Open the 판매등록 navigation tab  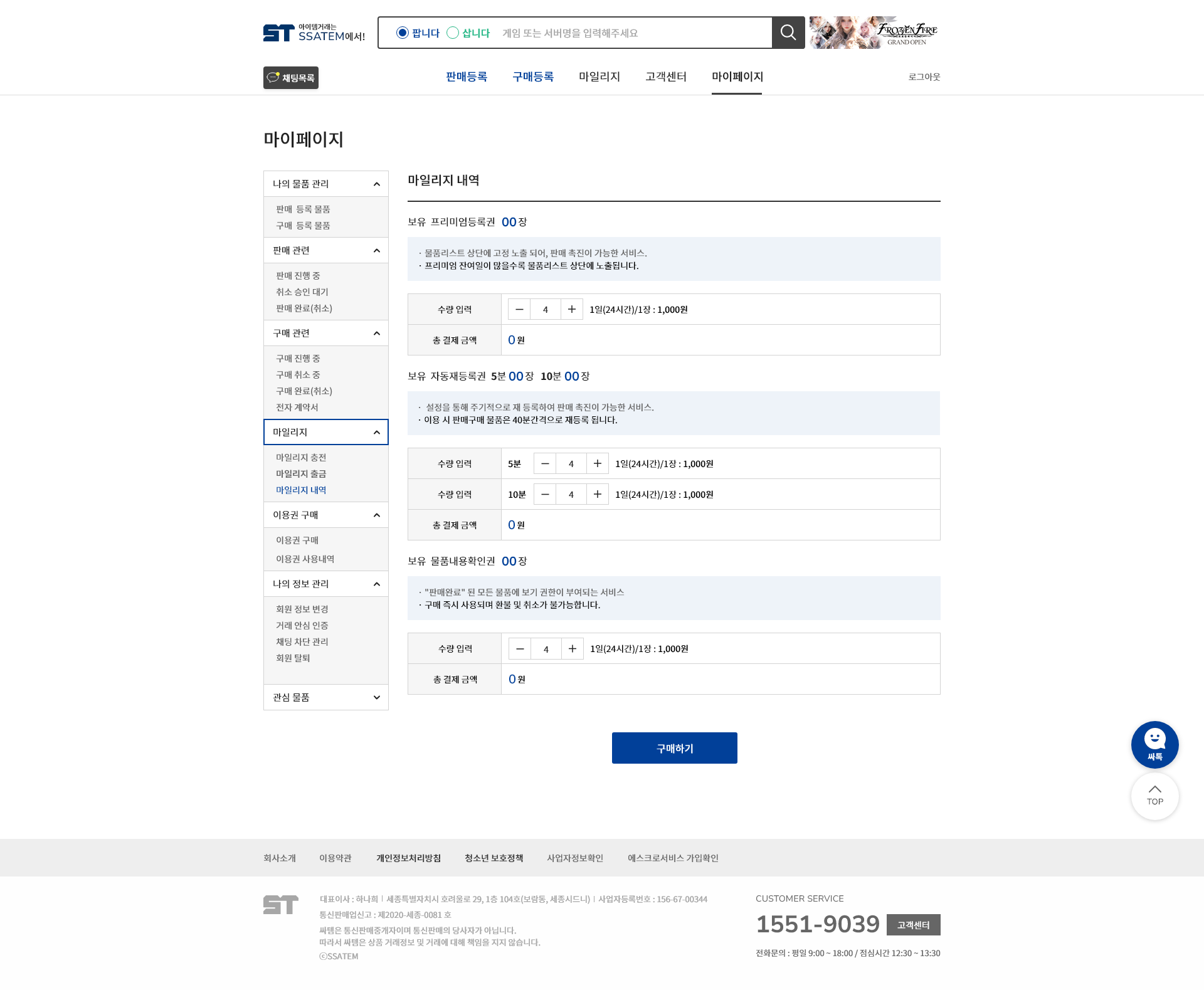coord(467,76)
